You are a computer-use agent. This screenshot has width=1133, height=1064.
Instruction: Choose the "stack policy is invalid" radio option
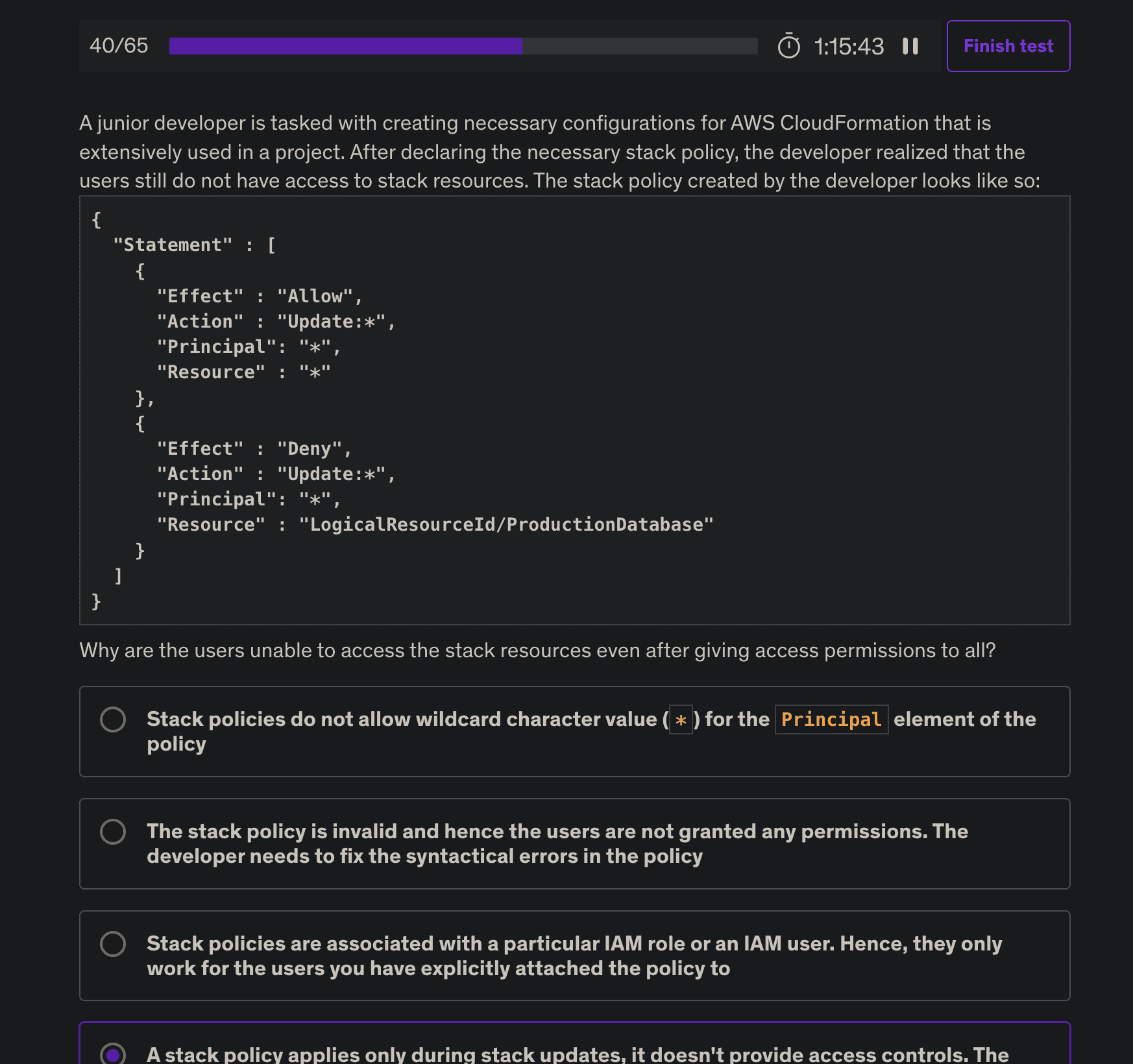pos(113,832)
